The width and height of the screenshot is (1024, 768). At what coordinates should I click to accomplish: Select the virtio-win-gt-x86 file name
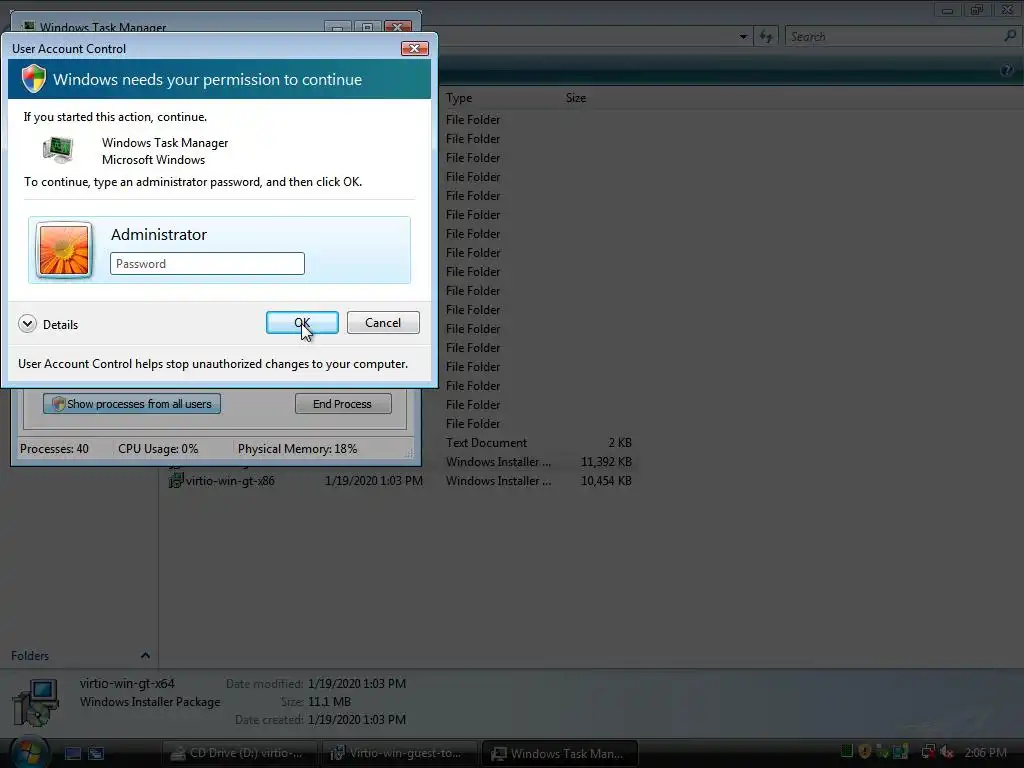(x=230, y=481)
